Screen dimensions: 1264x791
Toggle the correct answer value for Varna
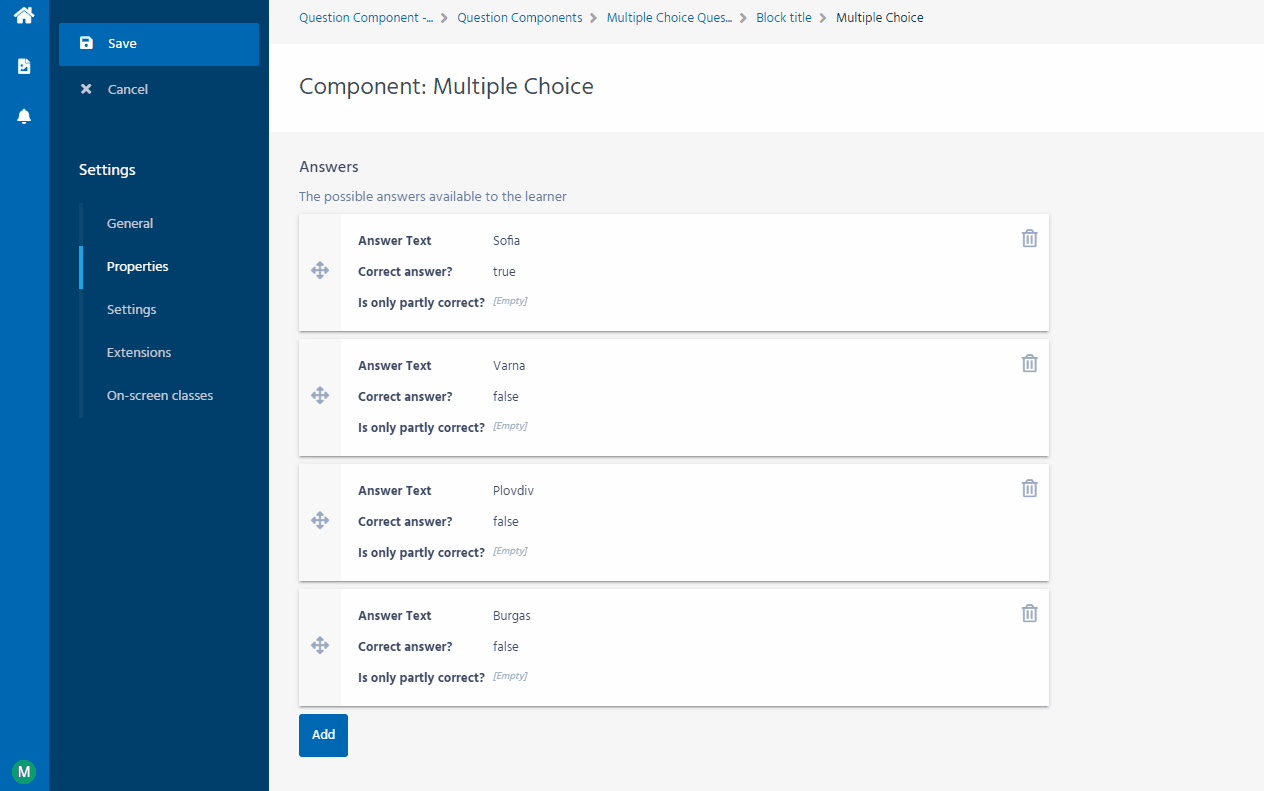[505, 396]
